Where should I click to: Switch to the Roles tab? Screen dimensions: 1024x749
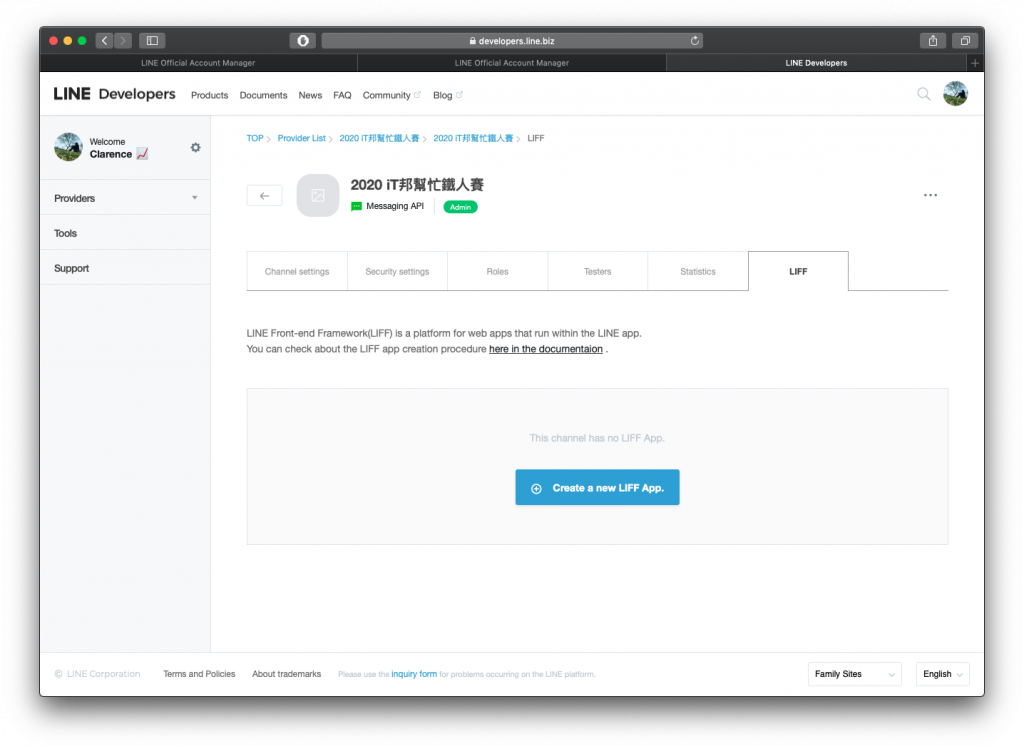[x=497, y=271]
